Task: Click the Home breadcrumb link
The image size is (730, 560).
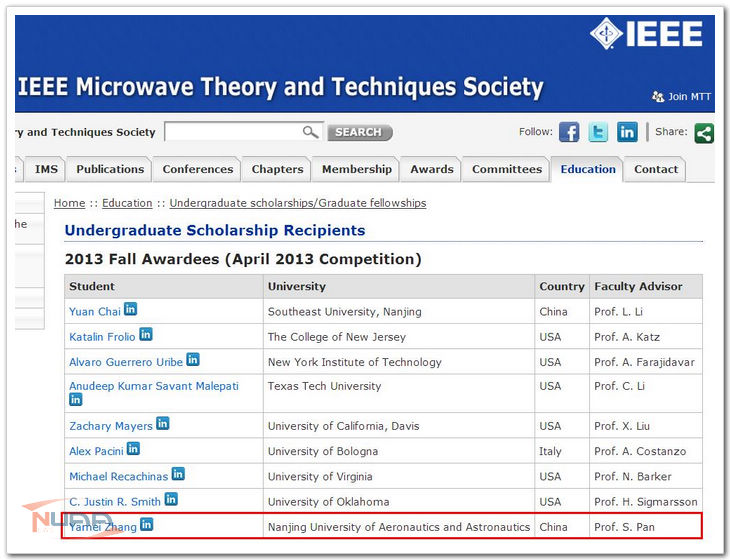Action: [69, 203]
